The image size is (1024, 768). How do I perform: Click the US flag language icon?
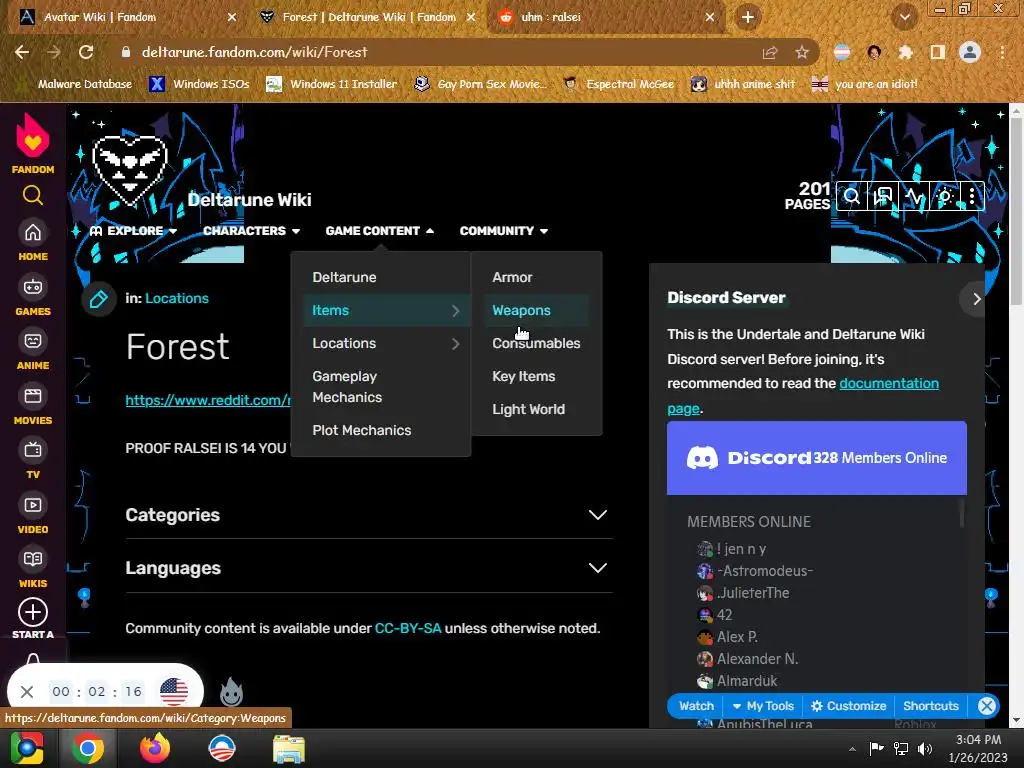pyautogui.click(x=174, y=692)
